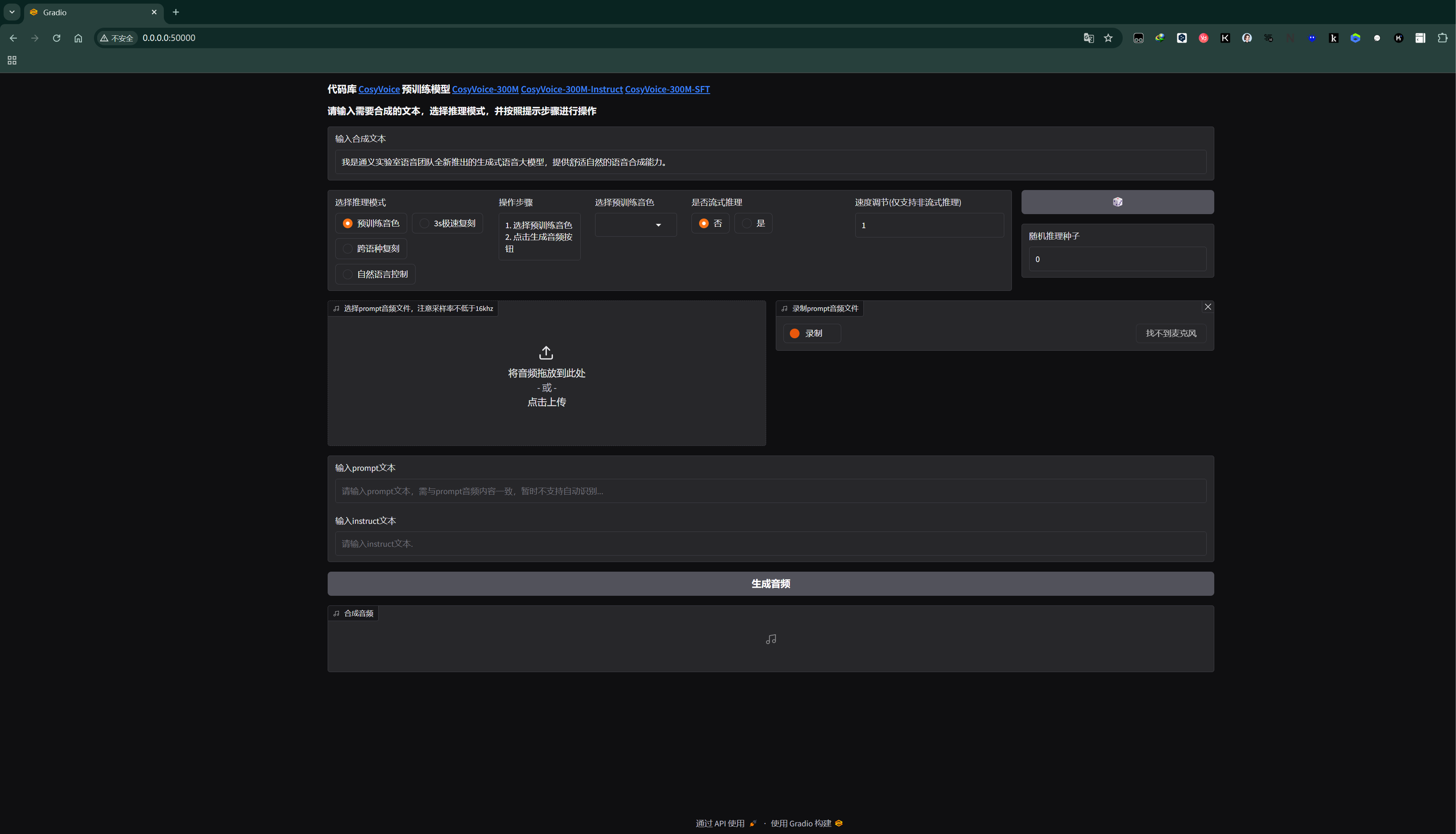Click the dice random seed button
This screenshot has height=834, width=1456.
[x=1117, y=202]
